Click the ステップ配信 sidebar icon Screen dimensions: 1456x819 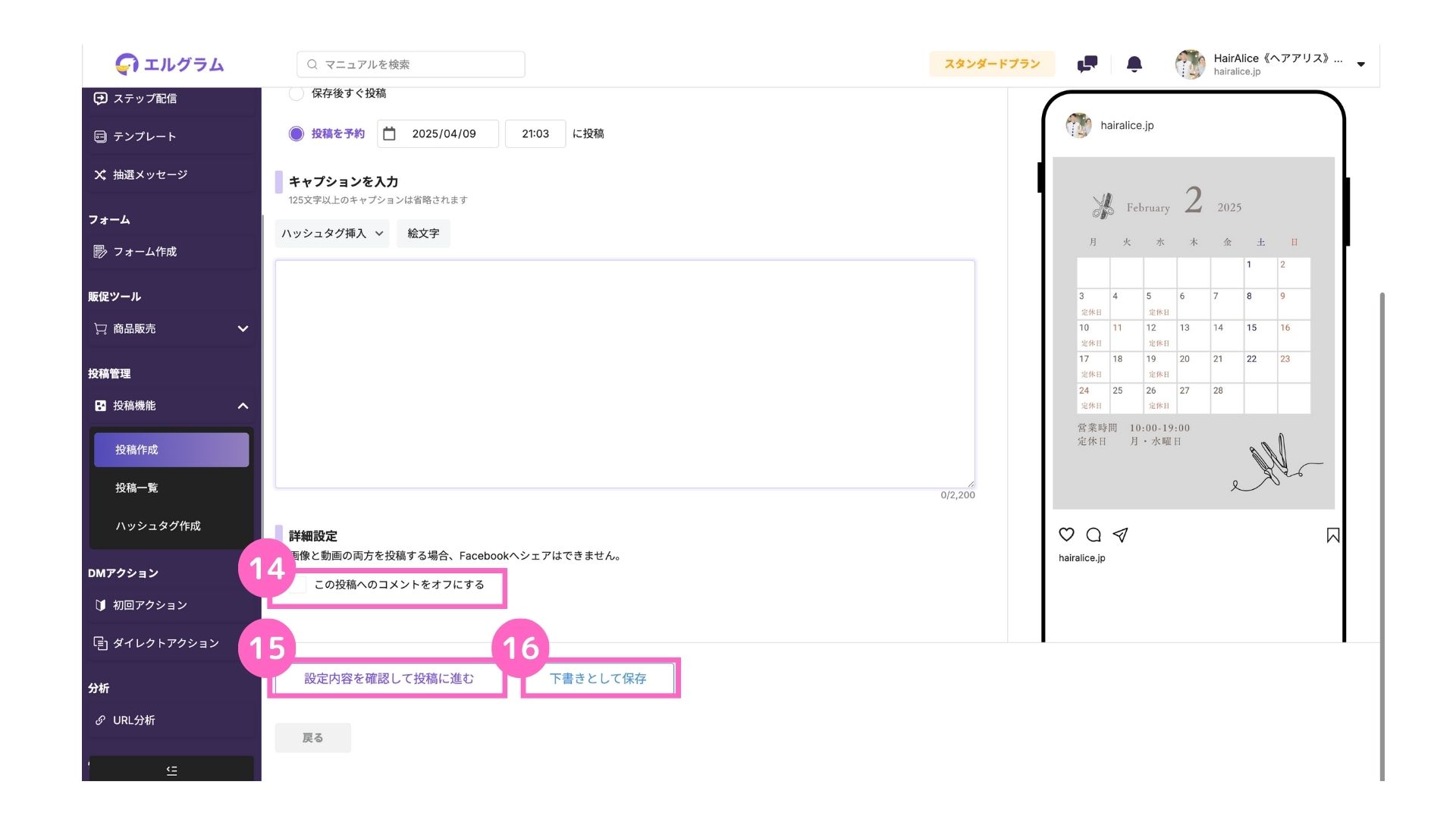[x=100, y=99]
